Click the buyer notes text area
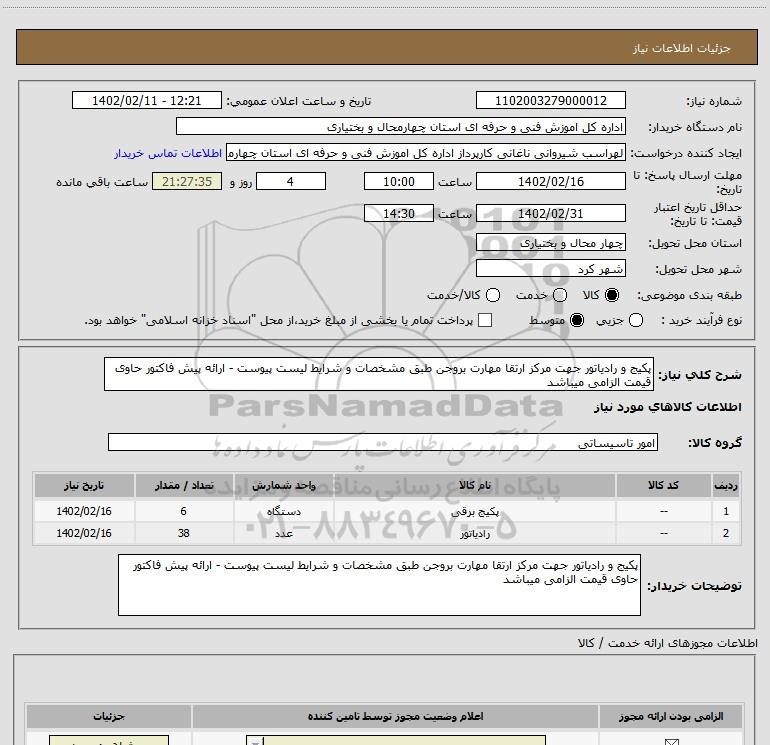 (x=379, y=584)
